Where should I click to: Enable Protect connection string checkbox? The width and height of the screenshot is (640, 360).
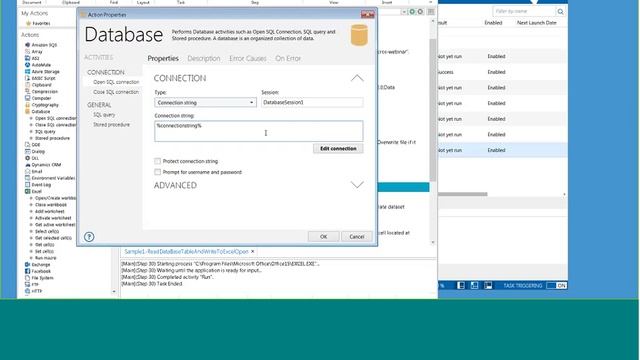point(158,161)
